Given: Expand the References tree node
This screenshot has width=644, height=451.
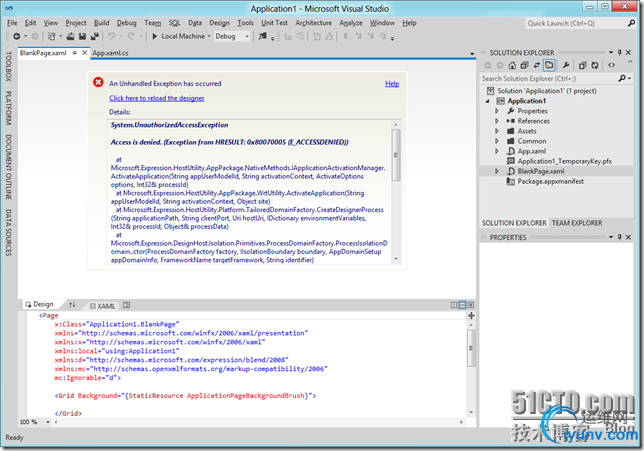Looking at the screenshot, I should pyautogui.click(x=497, y=121).
